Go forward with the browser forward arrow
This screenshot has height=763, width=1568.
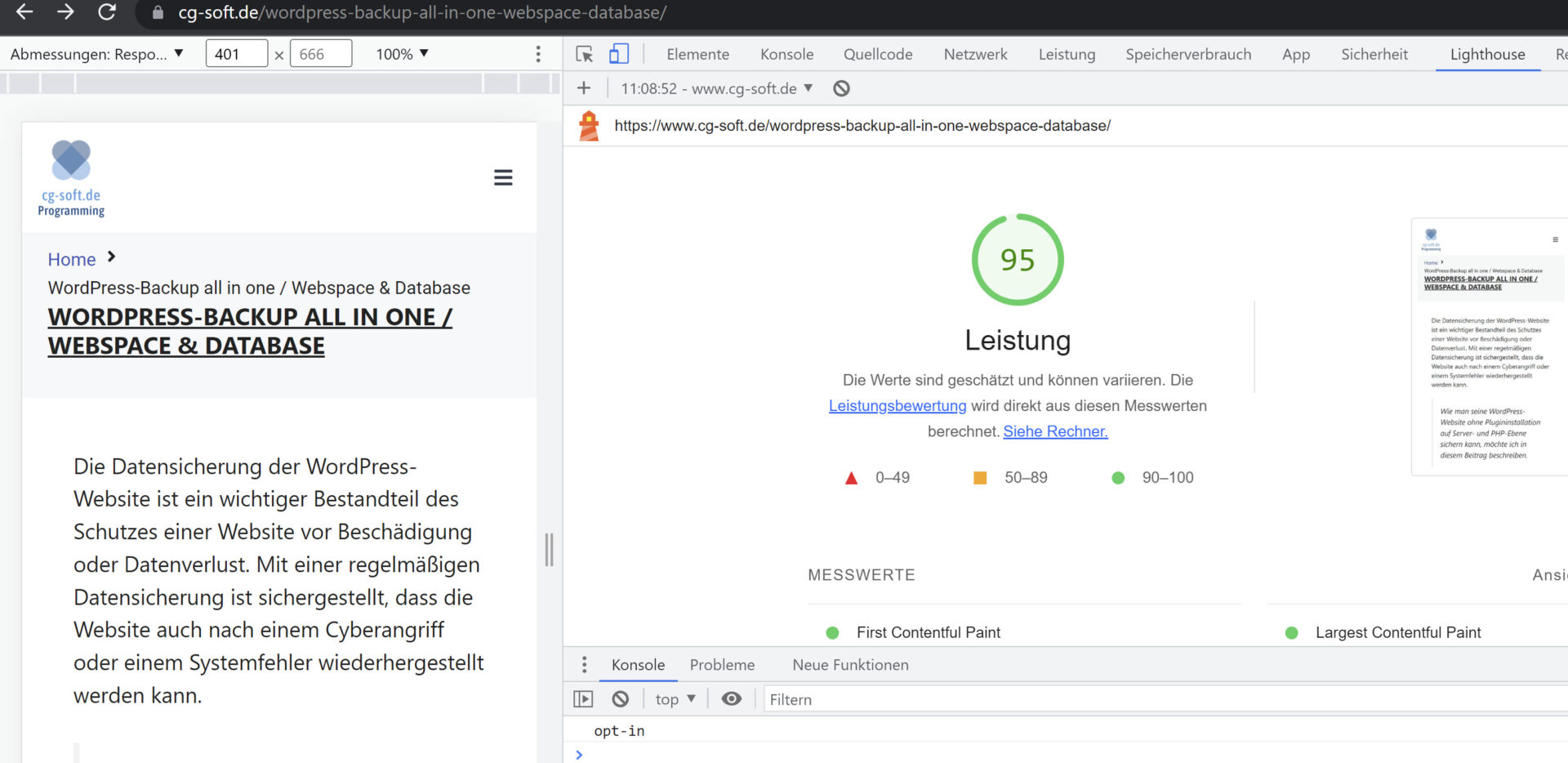click(66, 12)
